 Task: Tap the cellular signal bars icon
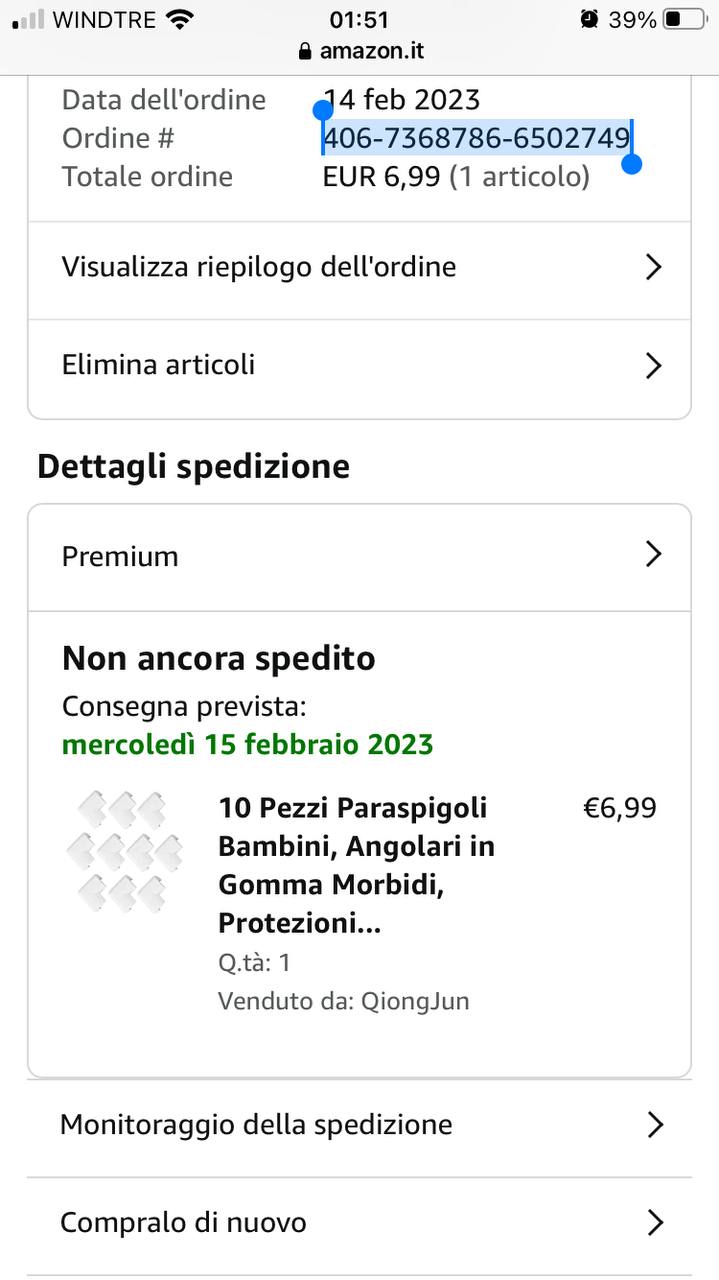(28, 21)
